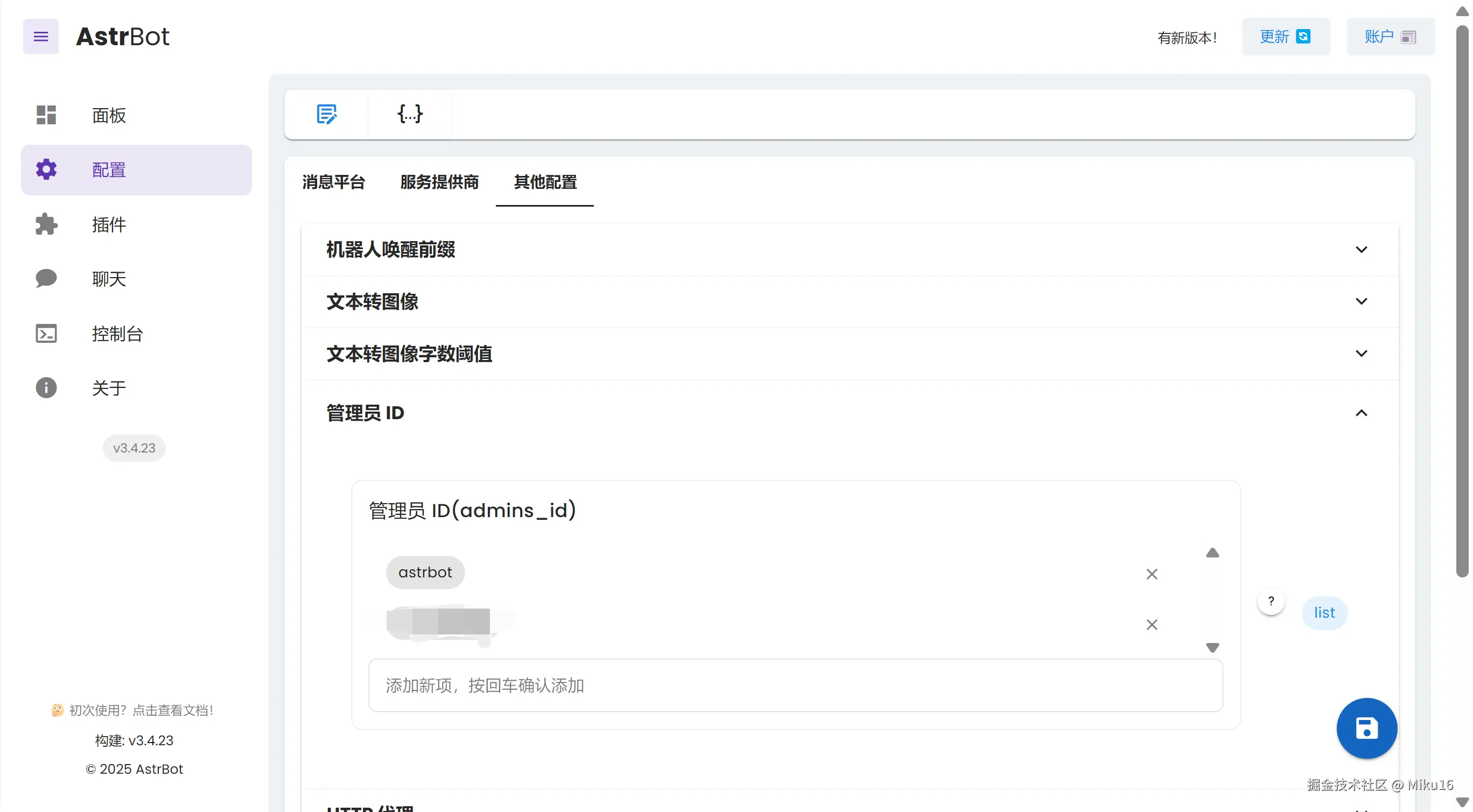Switch to visual form editor view
1473x812 pixels.
pos(326,114)
